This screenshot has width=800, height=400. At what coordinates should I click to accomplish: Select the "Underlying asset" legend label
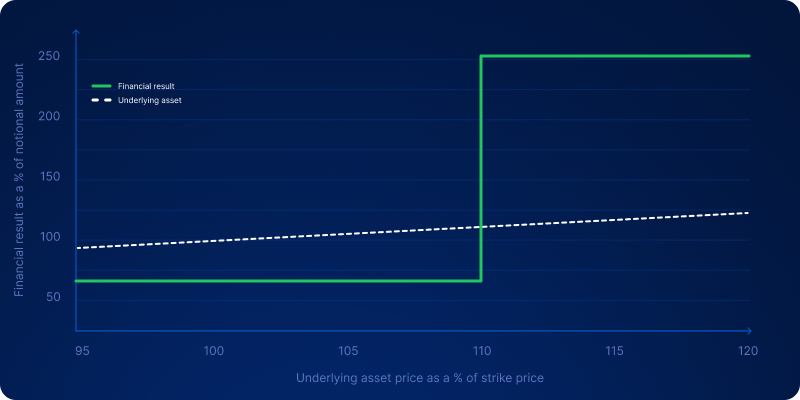tap(150, 101)
